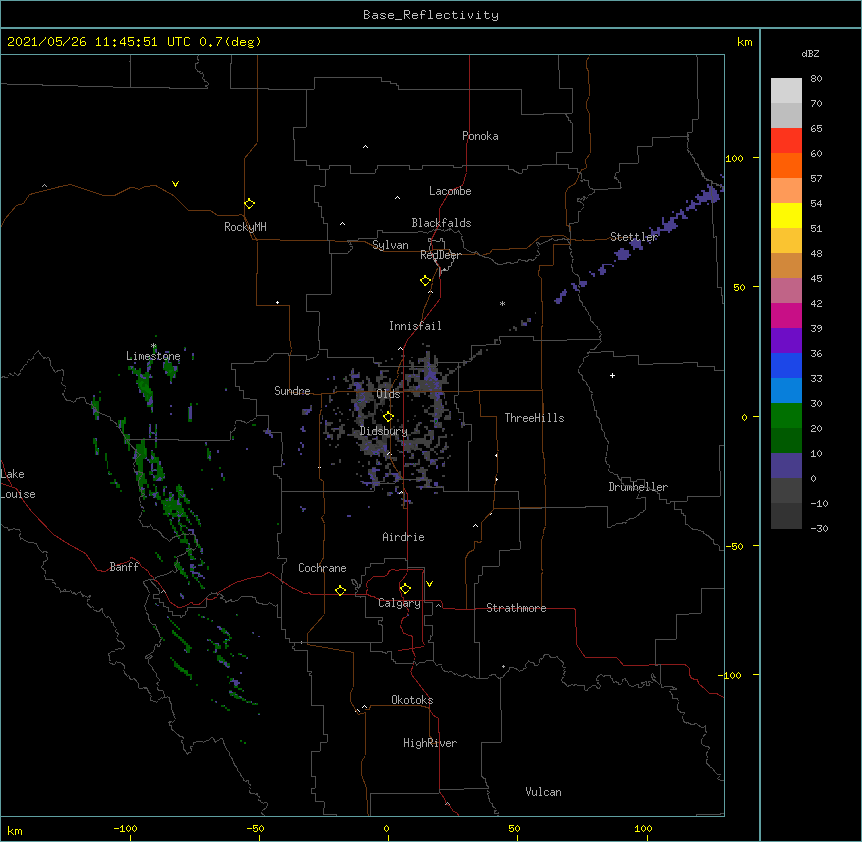Image resolution: width=862 pixels, height=842 pixels.
Task: Select the green 20-30 dBZ legend swatch
Action: (x=786, y=416)
